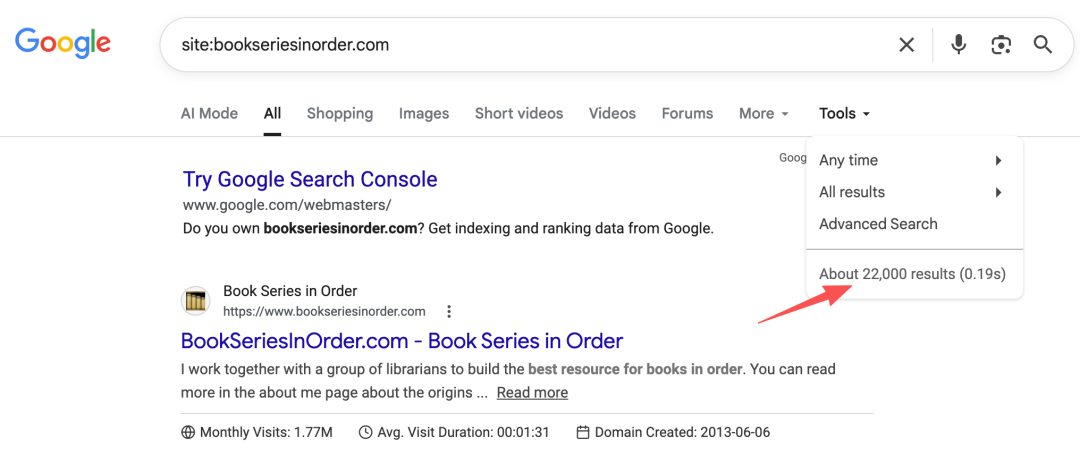Open Google Lens image search icon
Screen dimensions: 1080x455
(x=1001, y=45)
